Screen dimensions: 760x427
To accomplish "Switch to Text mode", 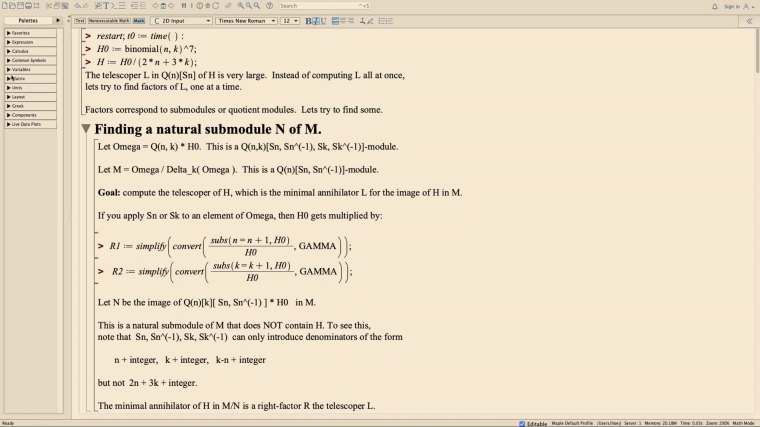I will (80, 21).
